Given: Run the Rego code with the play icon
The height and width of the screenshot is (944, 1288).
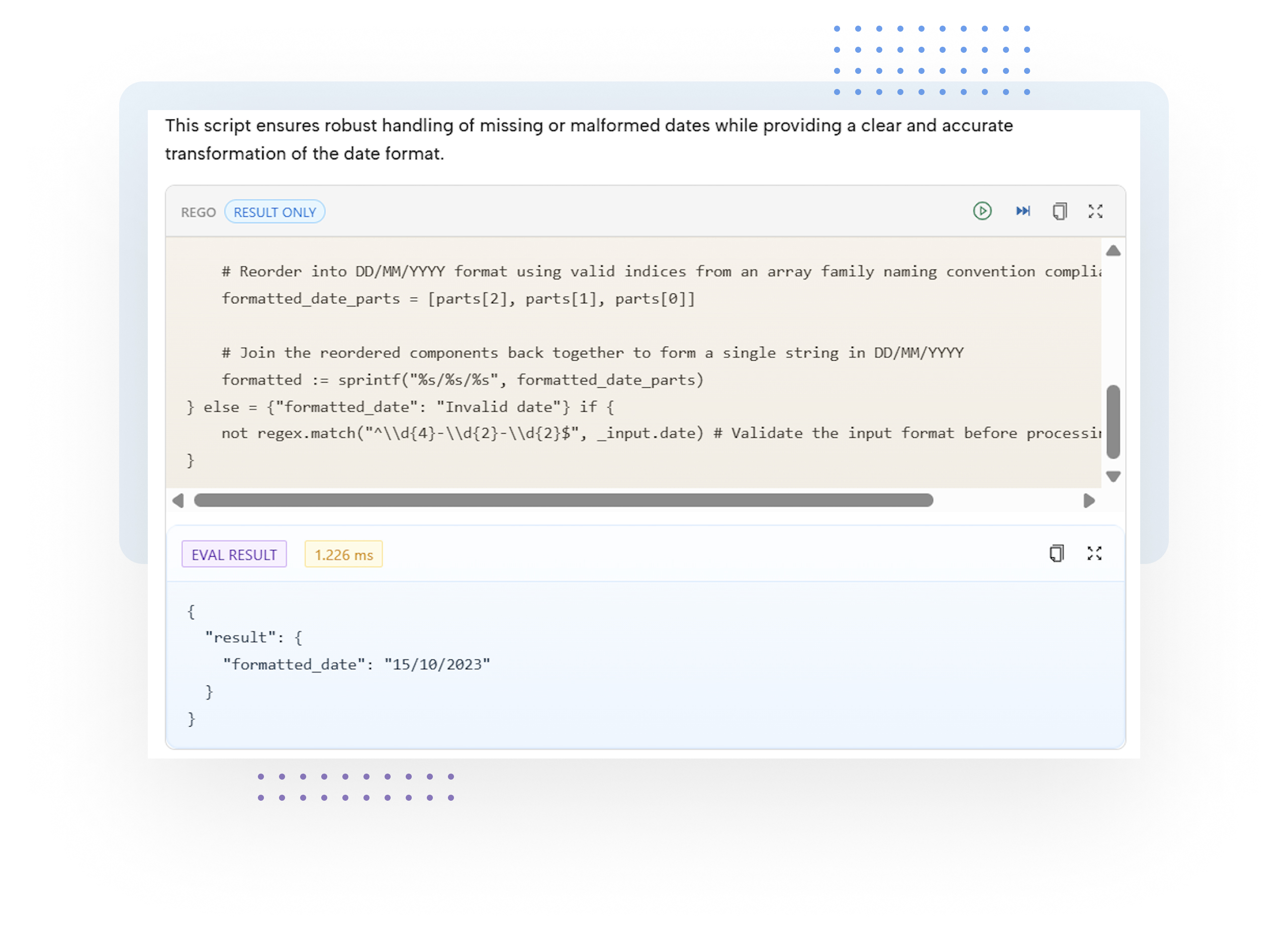Looking at the screenshot, I should (x=982, y=211).
